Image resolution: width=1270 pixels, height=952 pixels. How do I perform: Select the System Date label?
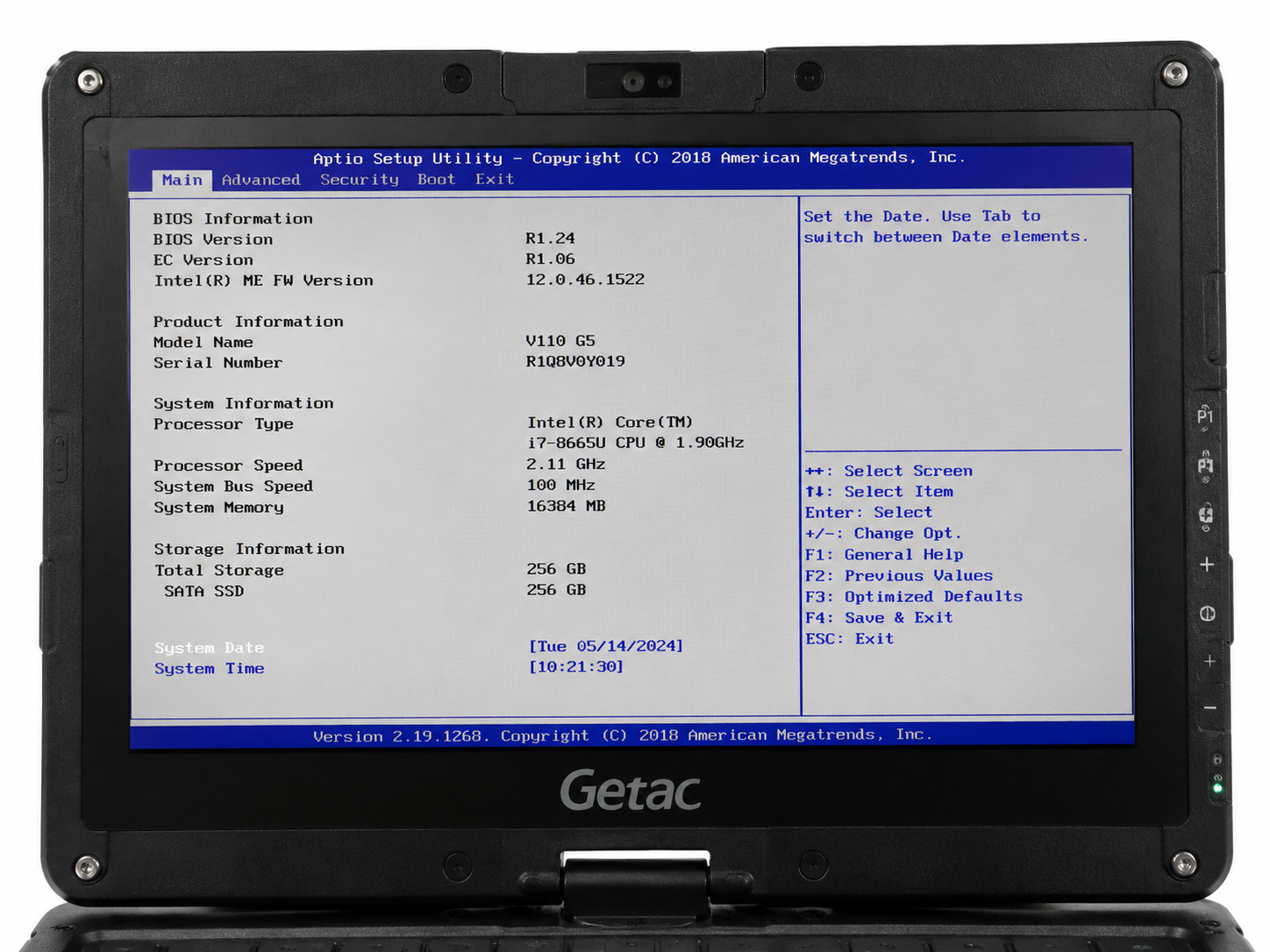(209, 648)
